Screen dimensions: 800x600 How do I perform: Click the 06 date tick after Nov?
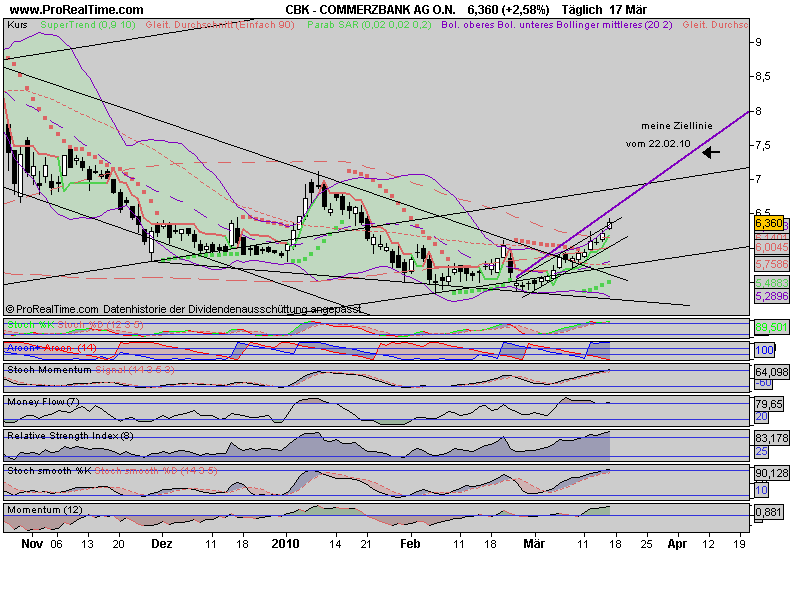(56, 544)
